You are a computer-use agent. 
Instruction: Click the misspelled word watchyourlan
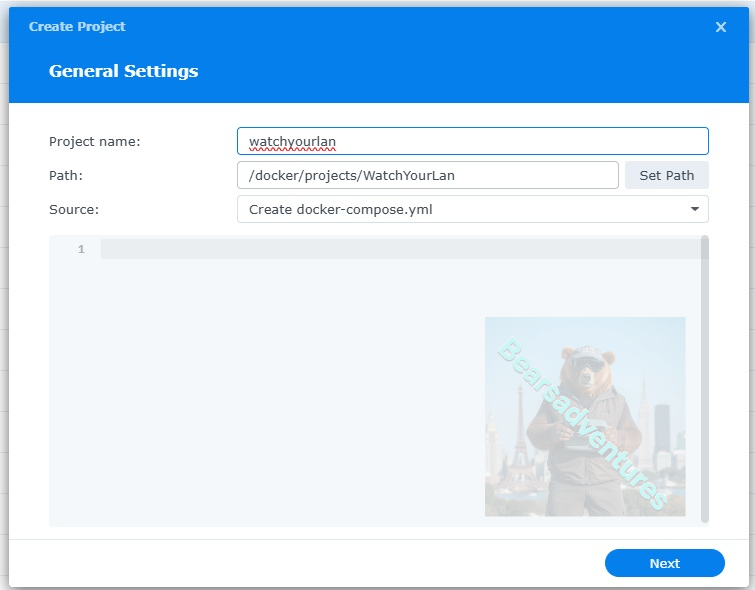(292, 142)
